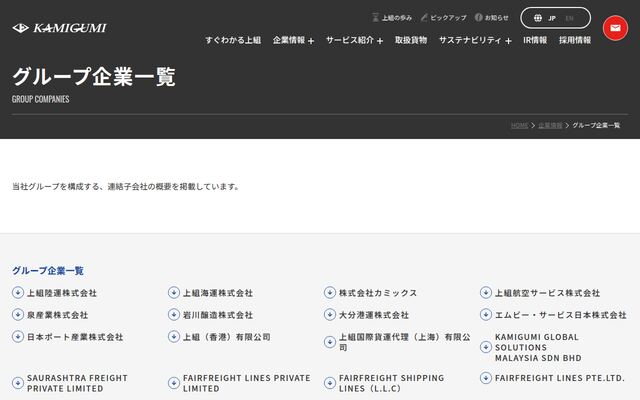Open サービス紹介 menu item
The image size is (640, 400).
click(350, 40)
